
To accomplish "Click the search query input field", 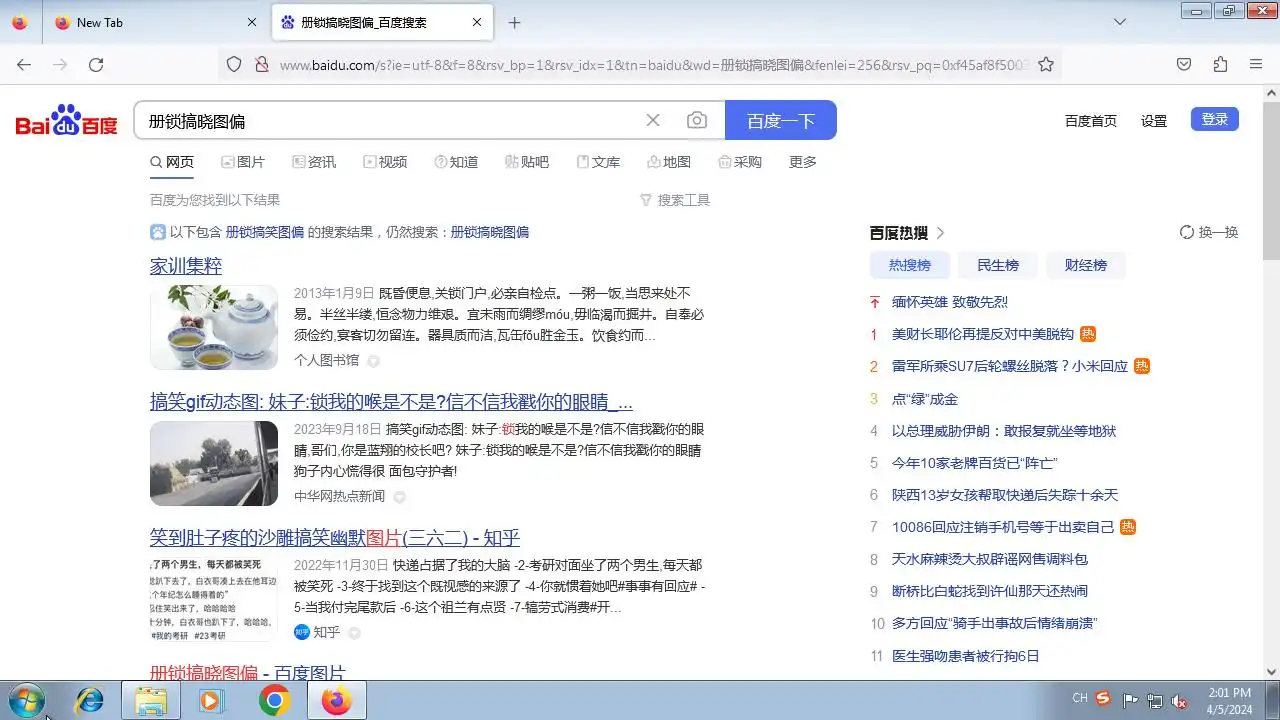I will pos(390,120).
